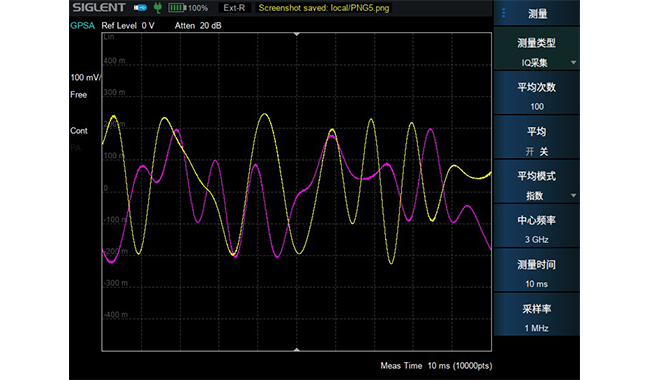650x380 pixels.
Task: Click the Cont sweep mode label
Action: coord(79,131)
